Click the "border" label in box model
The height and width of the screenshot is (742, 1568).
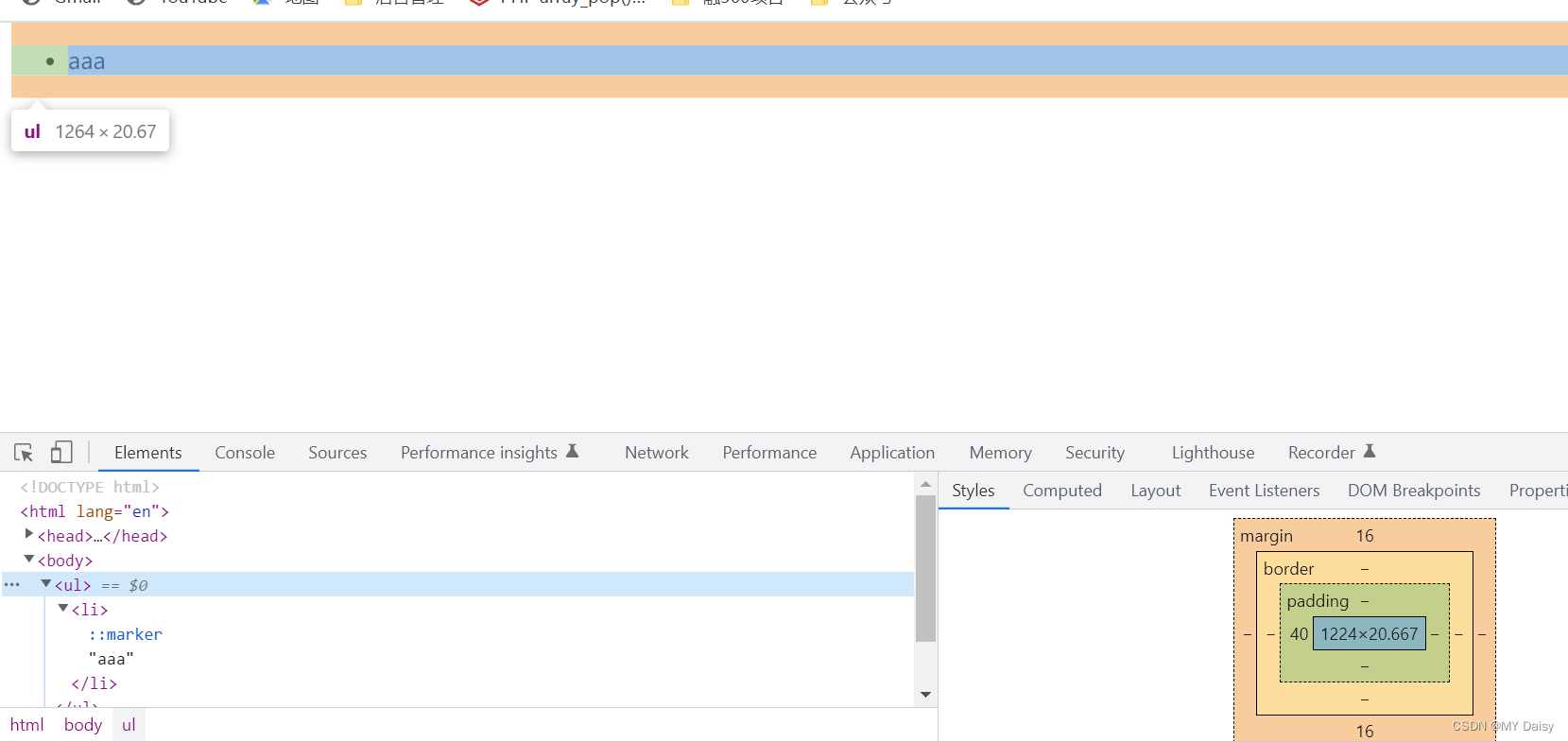coord(1289,569)
